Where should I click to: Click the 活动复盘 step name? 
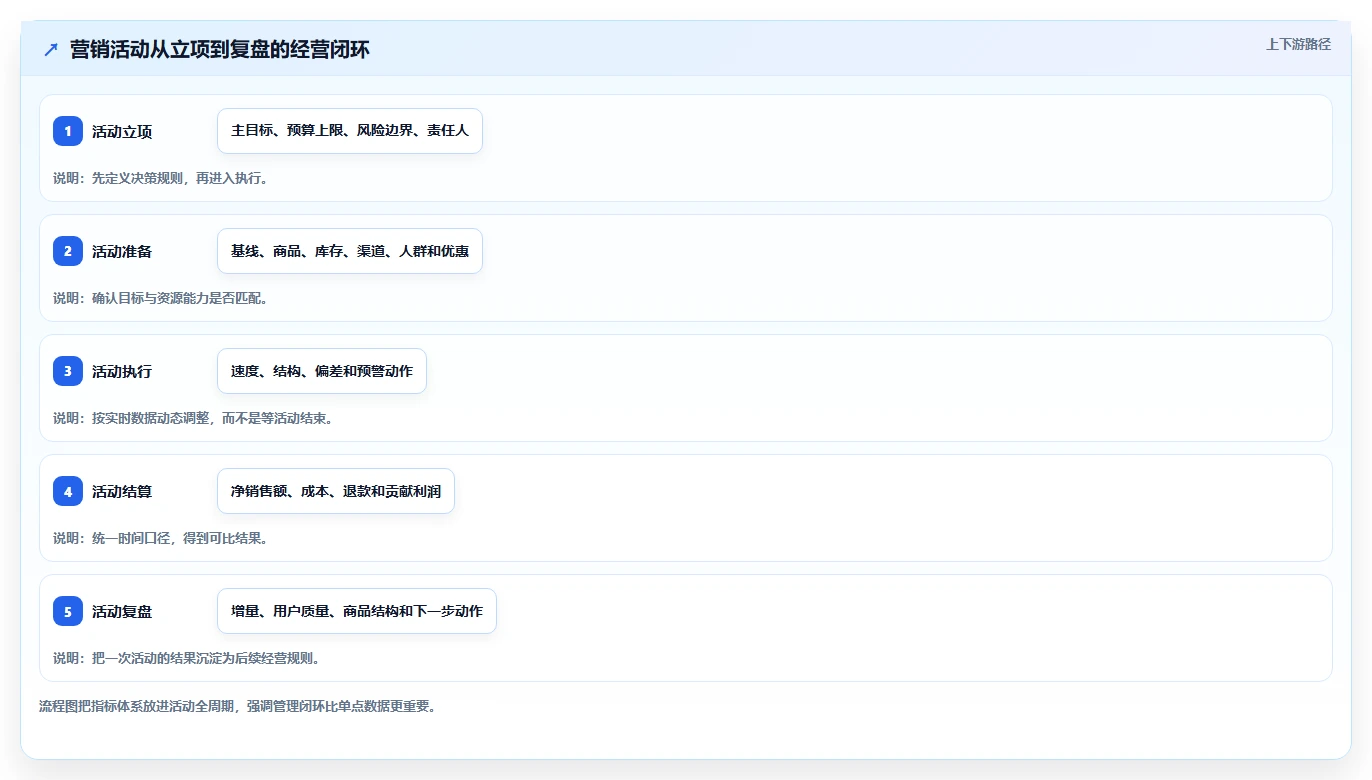tap(122, 611)
